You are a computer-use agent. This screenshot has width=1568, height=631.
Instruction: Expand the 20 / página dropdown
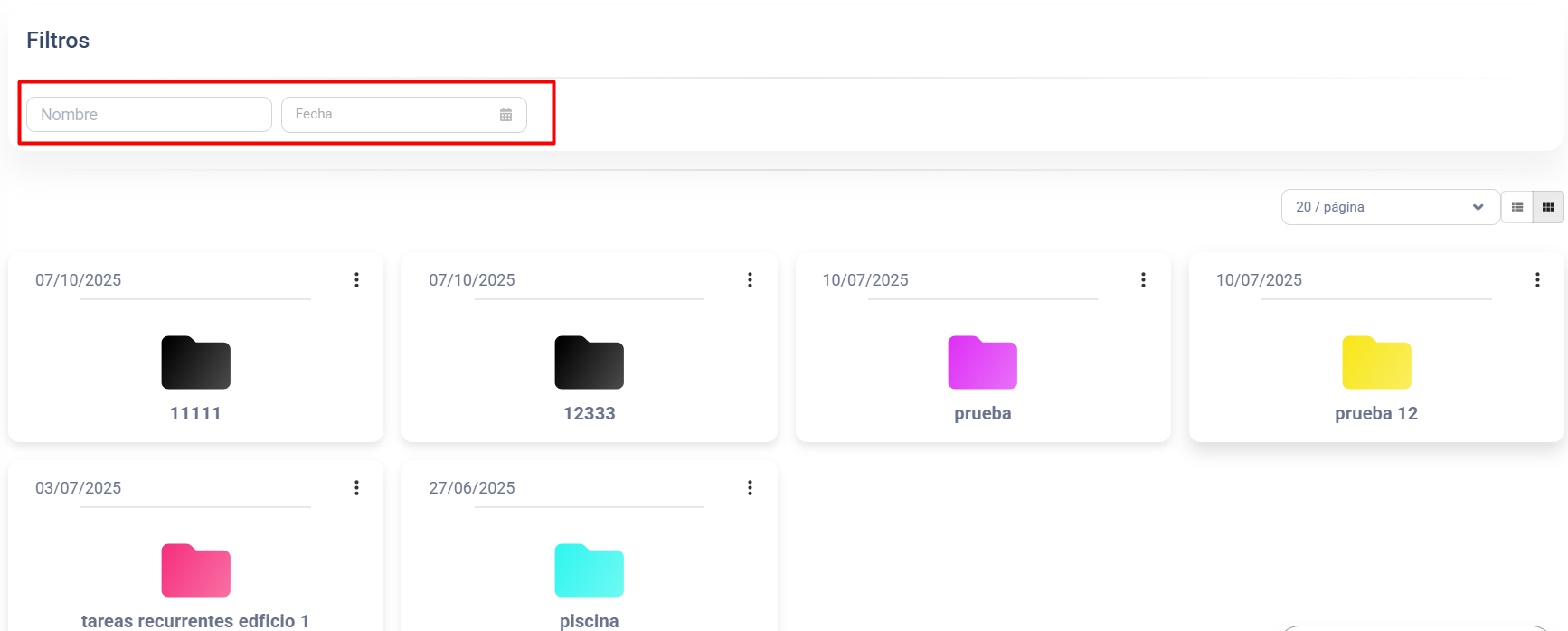point(1389,207)
